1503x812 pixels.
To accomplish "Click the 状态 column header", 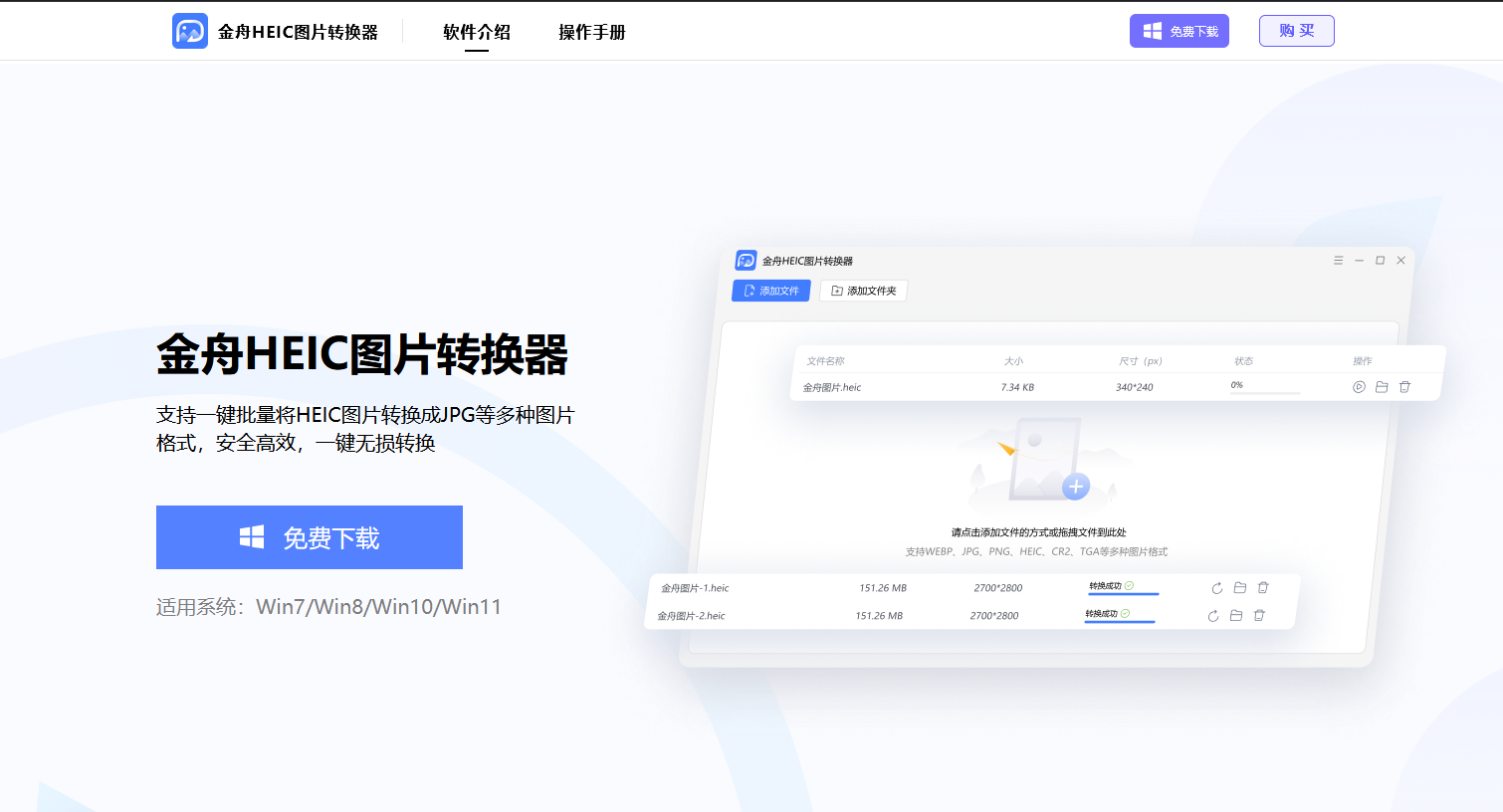I will coord(1244,361).
